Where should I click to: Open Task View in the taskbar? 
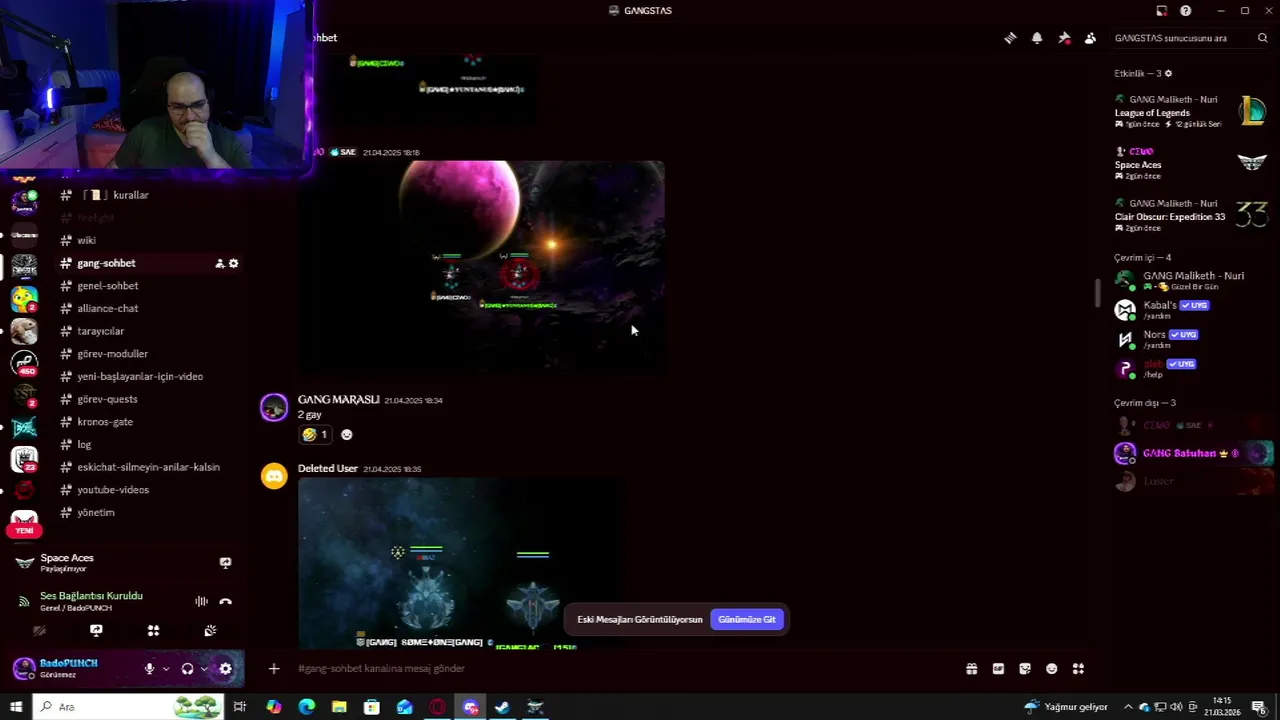pyautogui.click(x=240, y=707)
